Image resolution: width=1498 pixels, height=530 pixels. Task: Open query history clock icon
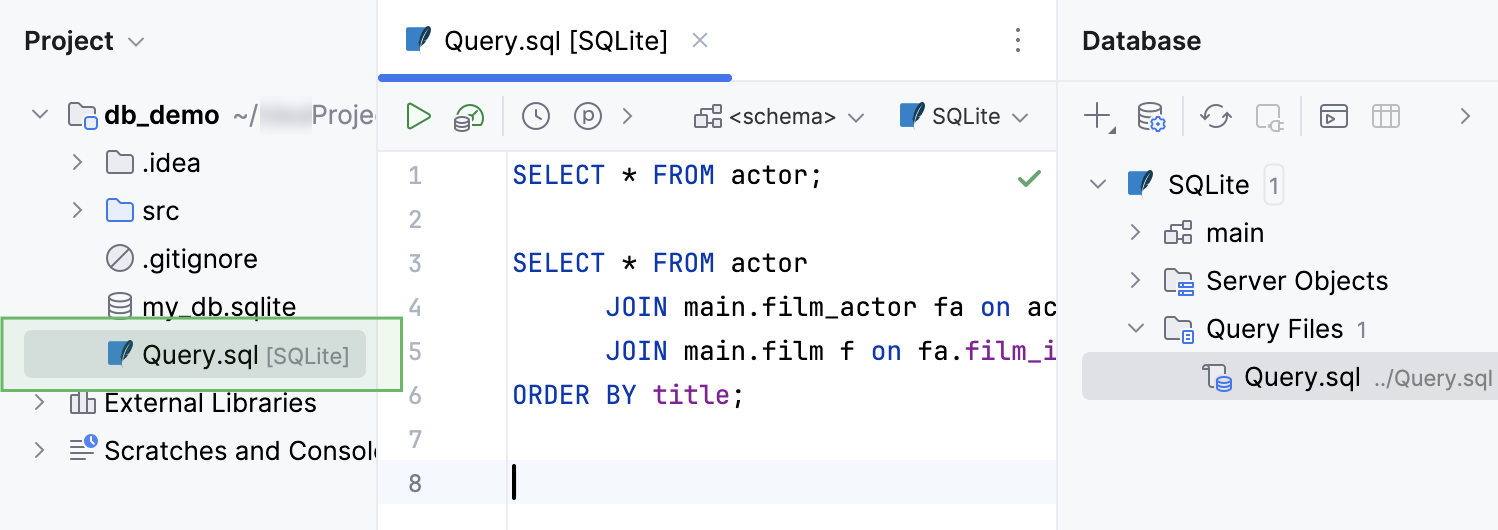536,117
